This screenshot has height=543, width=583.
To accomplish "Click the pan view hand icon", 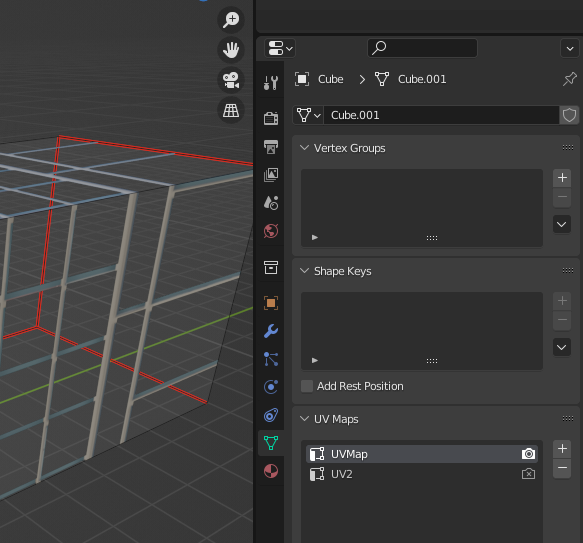I will point(231,50).
